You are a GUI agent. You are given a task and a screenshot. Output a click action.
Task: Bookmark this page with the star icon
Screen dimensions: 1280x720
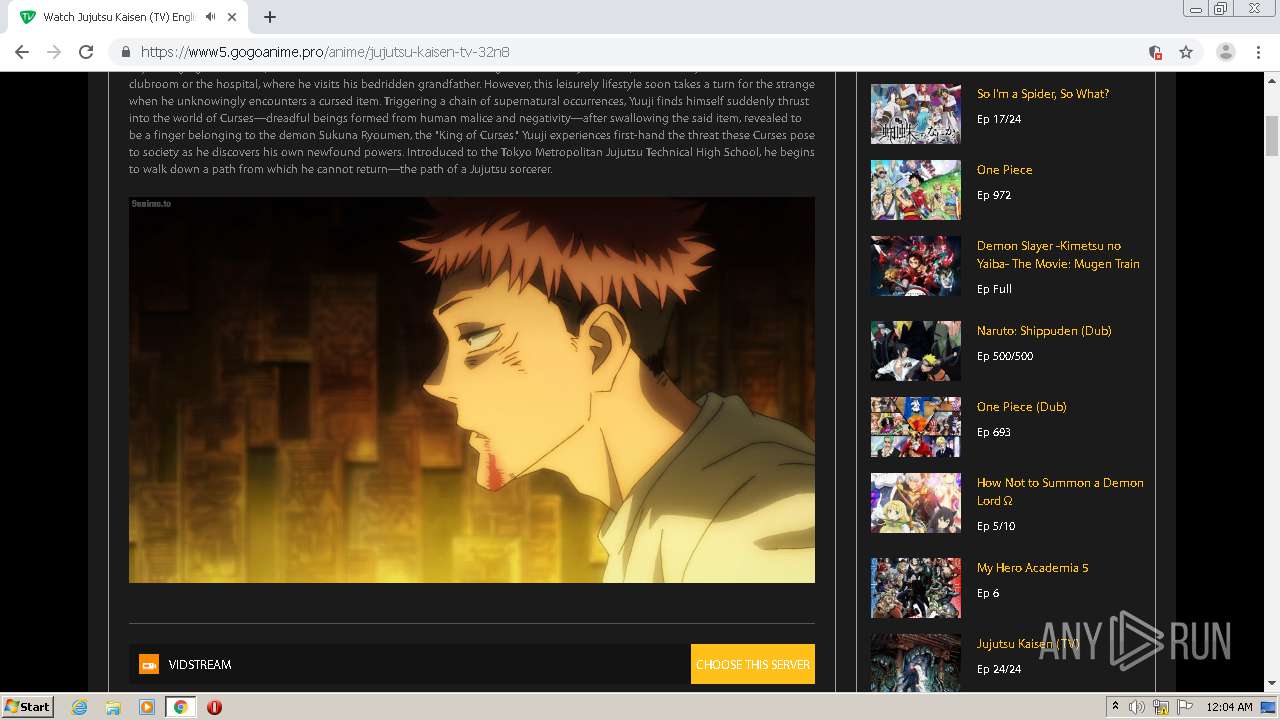1186,52
